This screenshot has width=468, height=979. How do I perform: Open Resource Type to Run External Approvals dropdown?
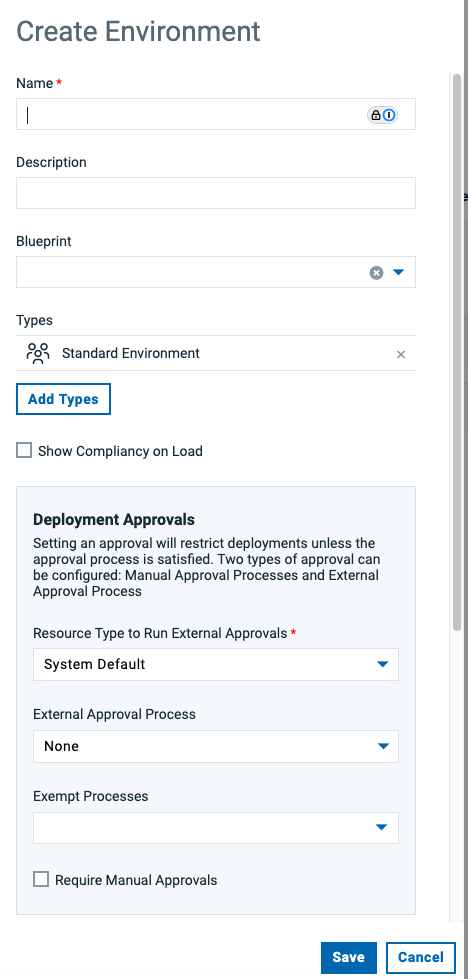(x=216, y=664)
